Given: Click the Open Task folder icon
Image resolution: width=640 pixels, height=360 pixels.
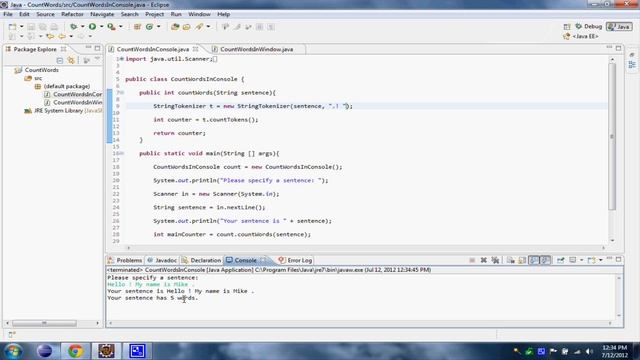Looking at the screenshot, I should 187,27.
